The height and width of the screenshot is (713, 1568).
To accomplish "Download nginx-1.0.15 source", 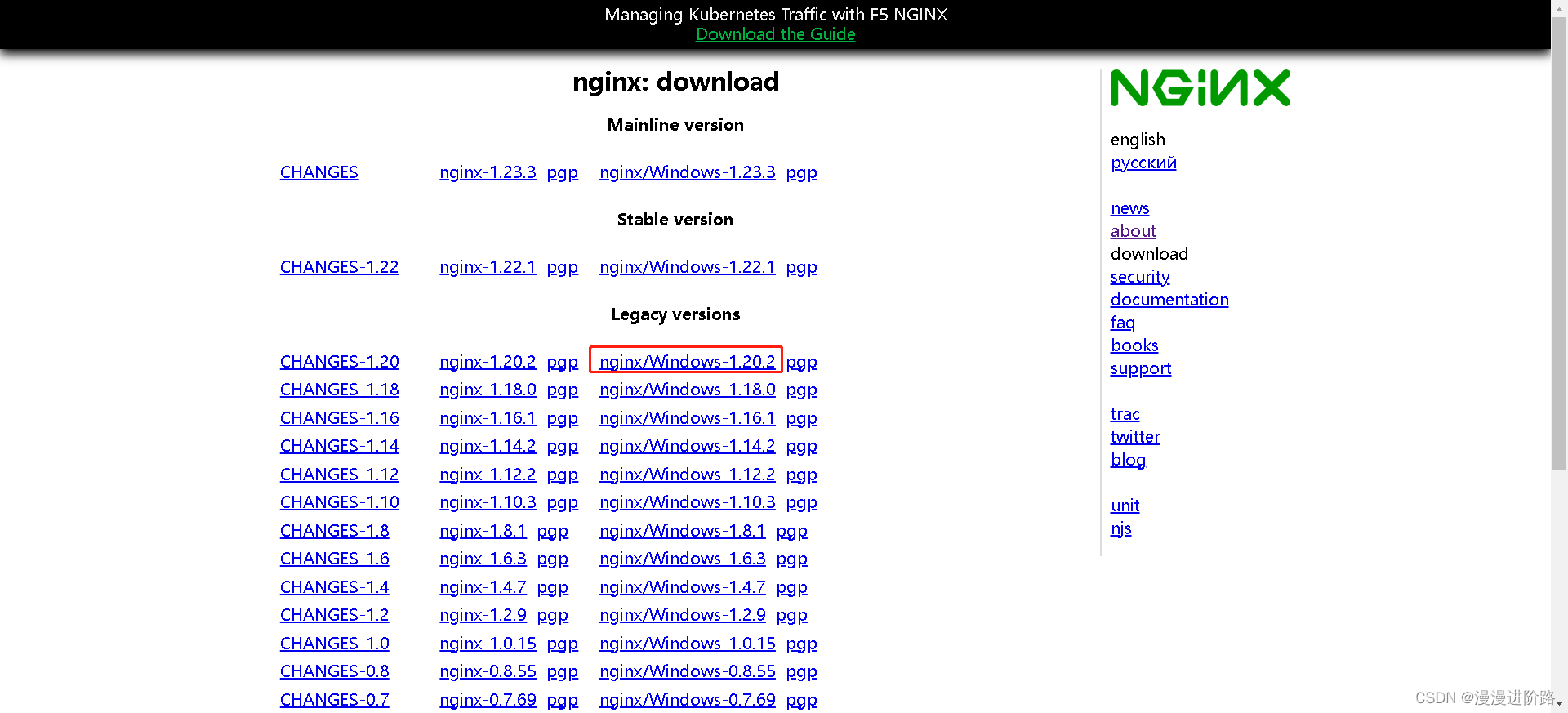I will click(488, 644).
